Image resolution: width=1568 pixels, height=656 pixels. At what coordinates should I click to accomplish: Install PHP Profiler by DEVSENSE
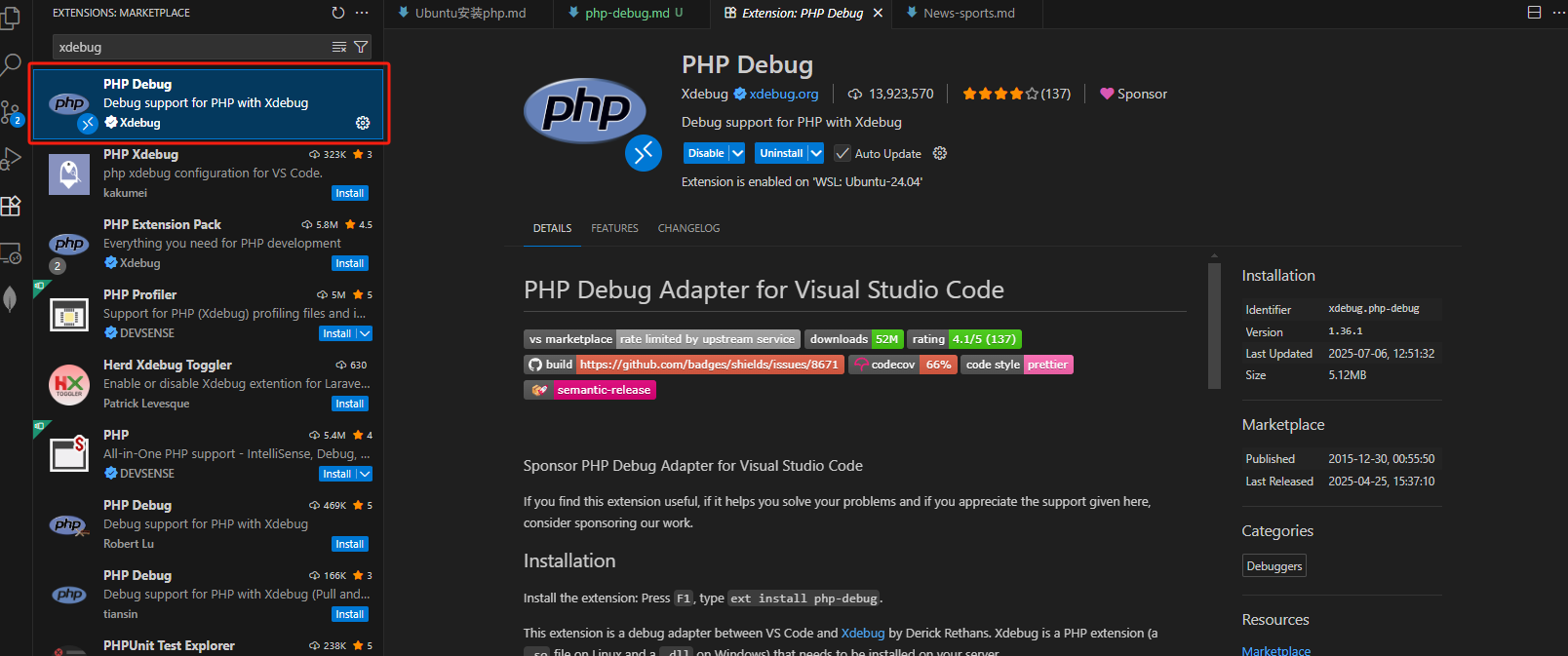(337, 333)
